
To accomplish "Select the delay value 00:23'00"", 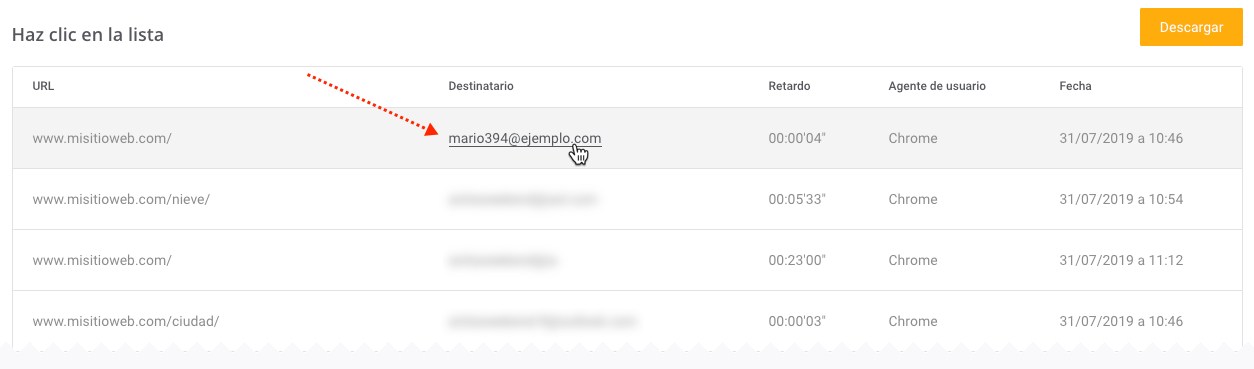I will (797, 260).
